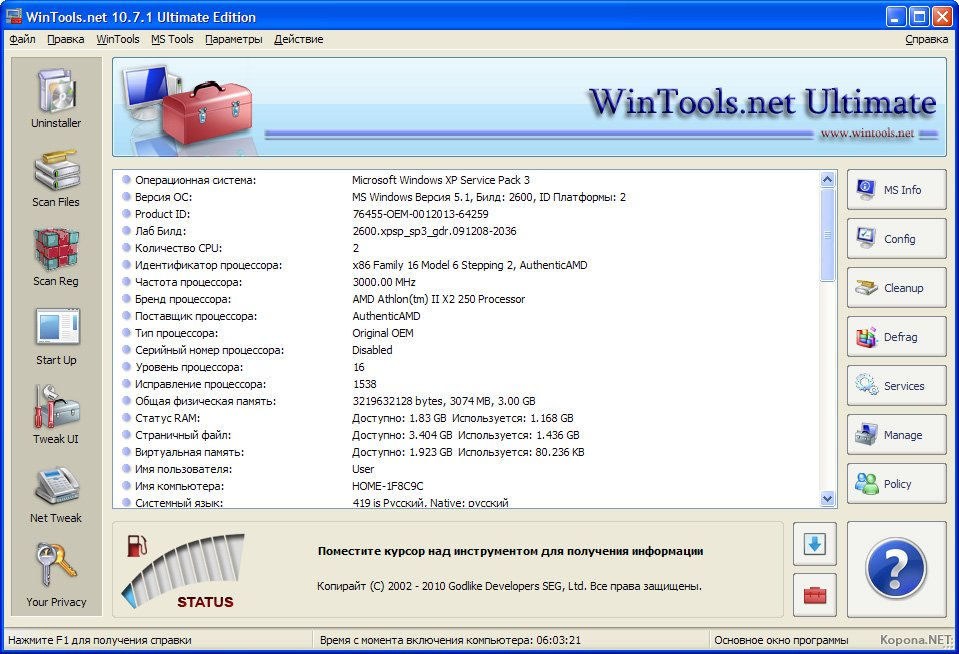Select the Версия ОС row
The width and height of the screenshot is (959, 654).
click(x=466, y=197)
